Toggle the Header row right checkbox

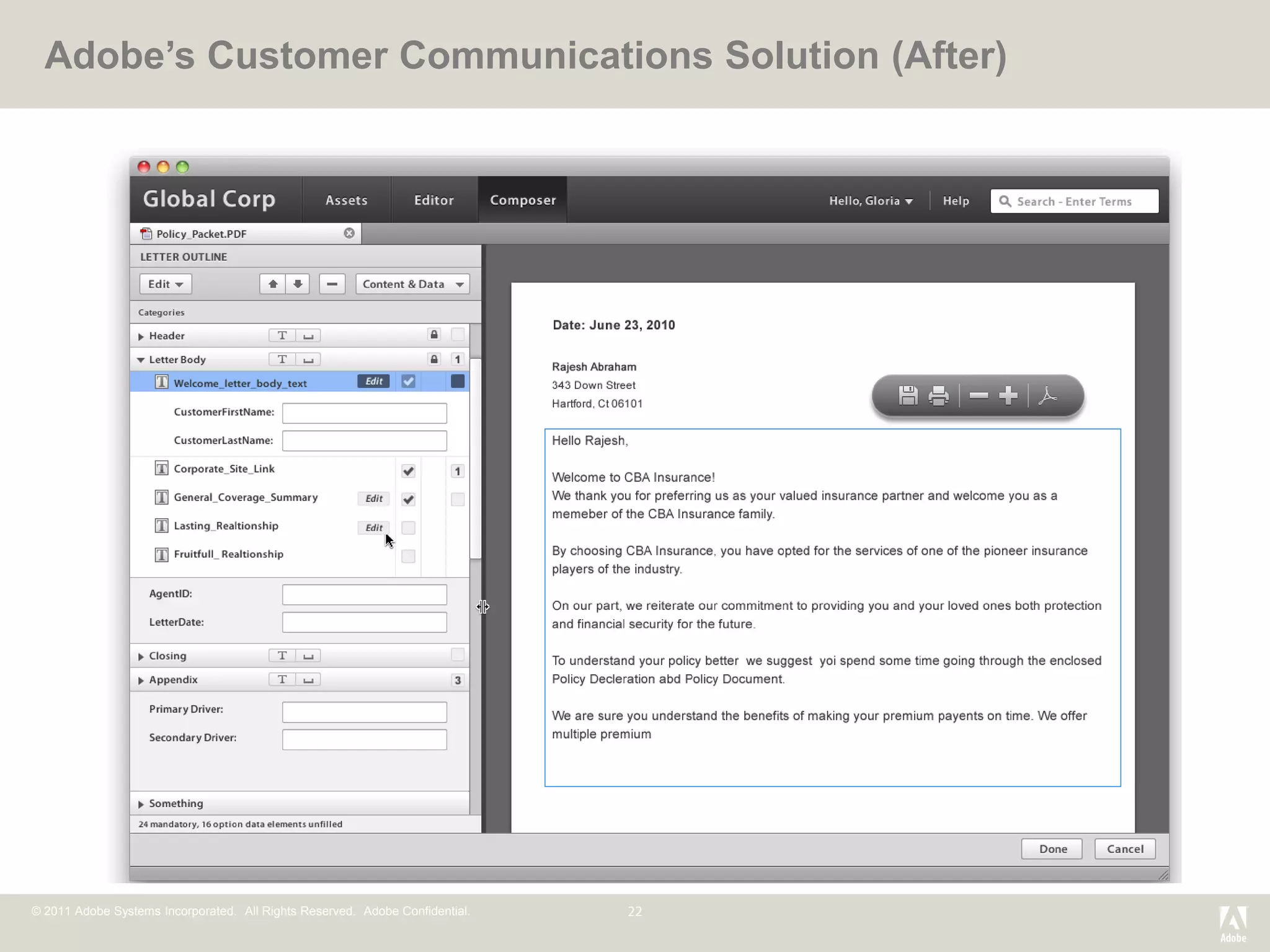click(x=458, y=335)
